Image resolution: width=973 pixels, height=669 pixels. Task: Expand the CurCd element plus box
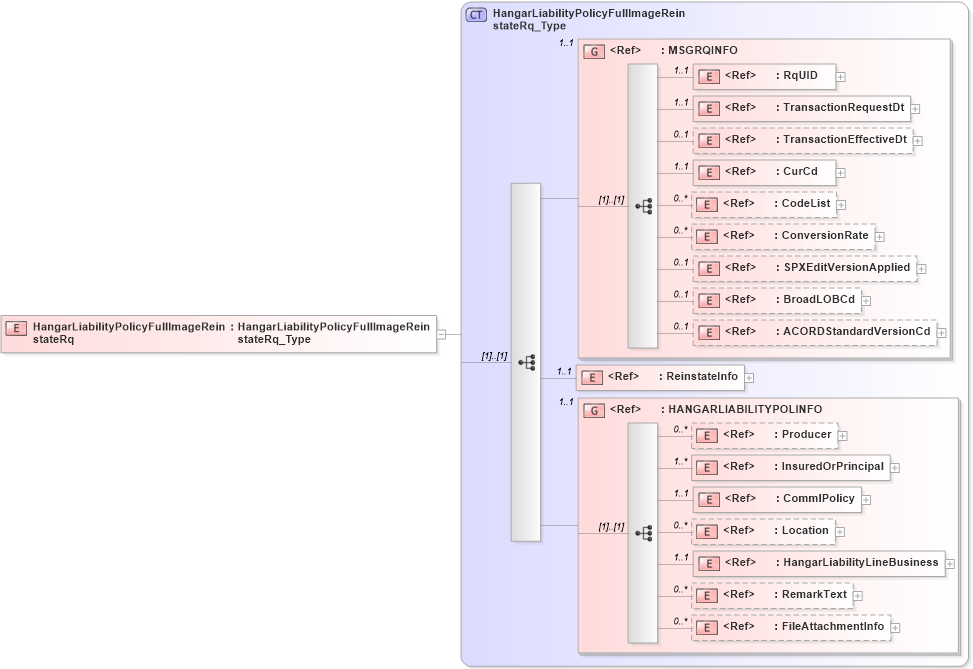(841, 172)
